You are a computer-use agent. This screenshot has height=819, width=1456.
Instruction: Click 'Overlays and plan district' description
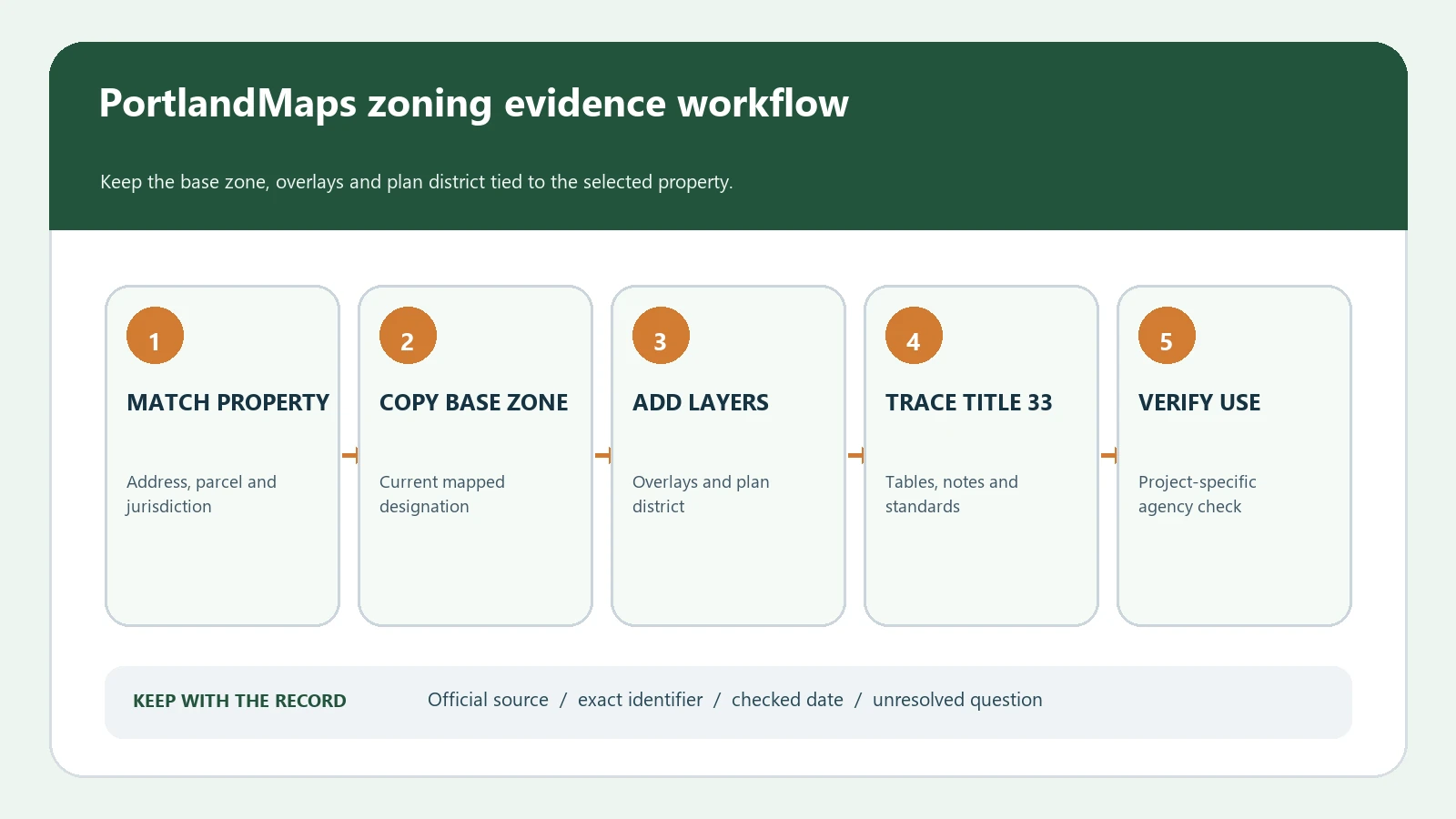pos(701,494)
